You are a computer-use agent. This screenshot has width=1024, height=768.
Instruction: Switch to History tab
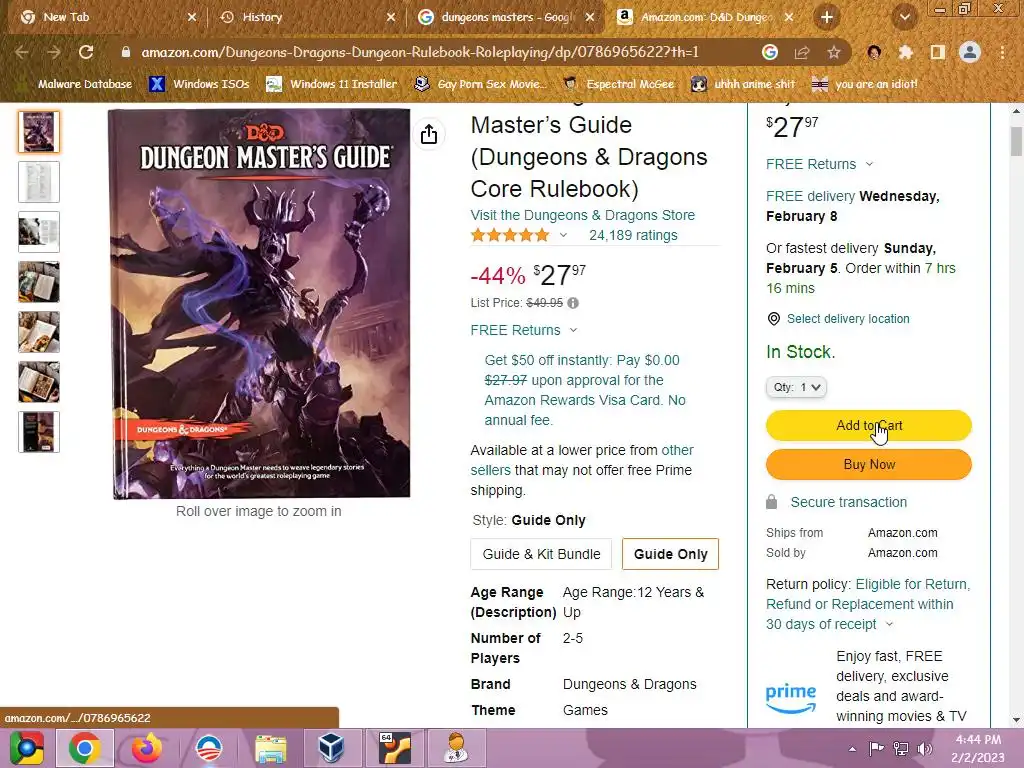(307, 17)
